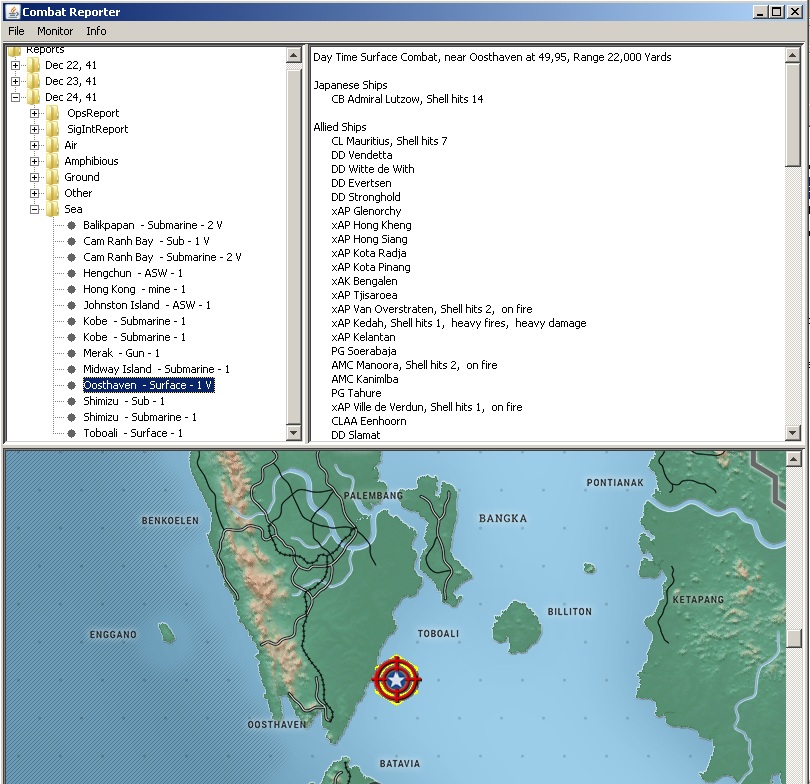This screenshot has width=810, height=784.
Task: Collapse the Sea reports node
Action: coord(34,210)
